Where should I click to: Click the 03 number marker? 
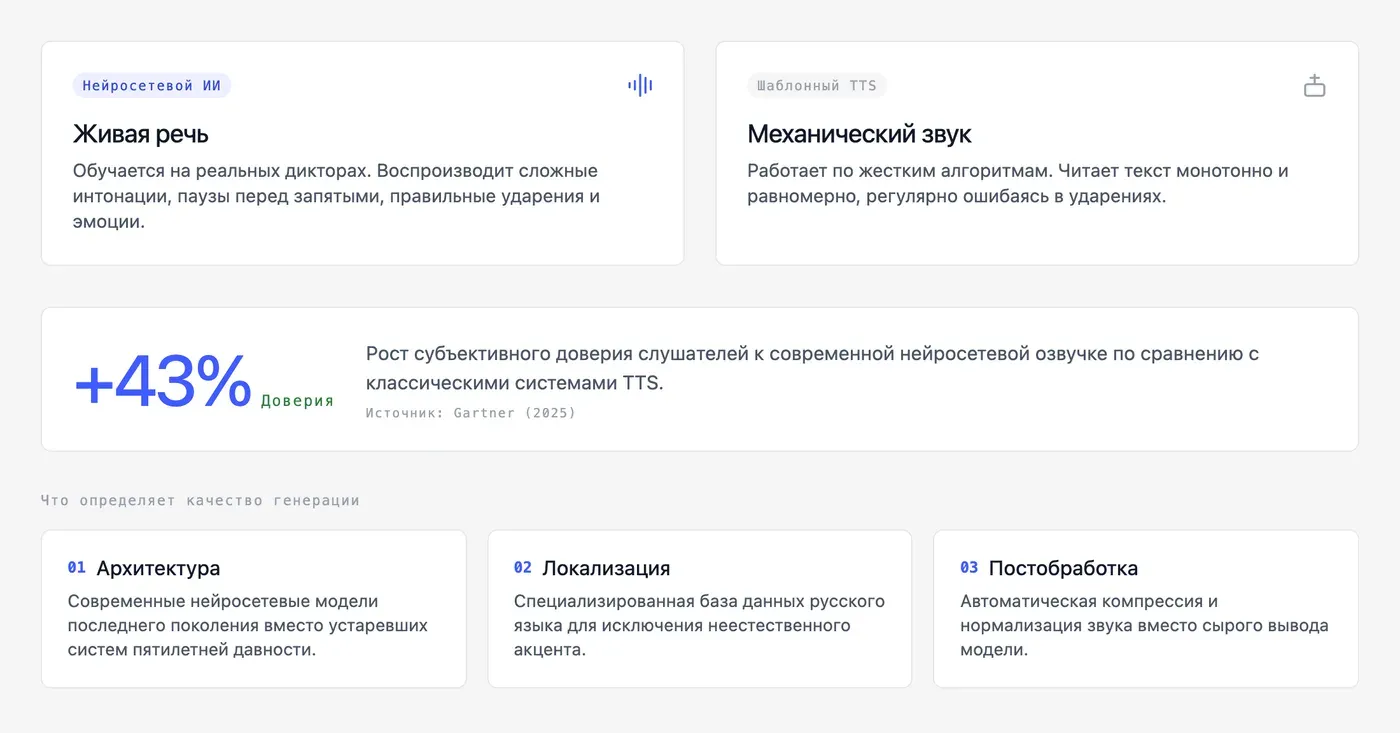[x=969, y=568]
